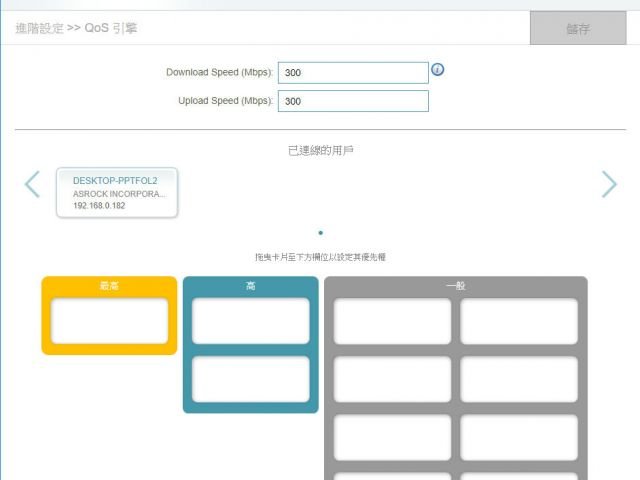
Task: Click the 192.168.0.182 IP address text
Action: (x=99, y=205)
